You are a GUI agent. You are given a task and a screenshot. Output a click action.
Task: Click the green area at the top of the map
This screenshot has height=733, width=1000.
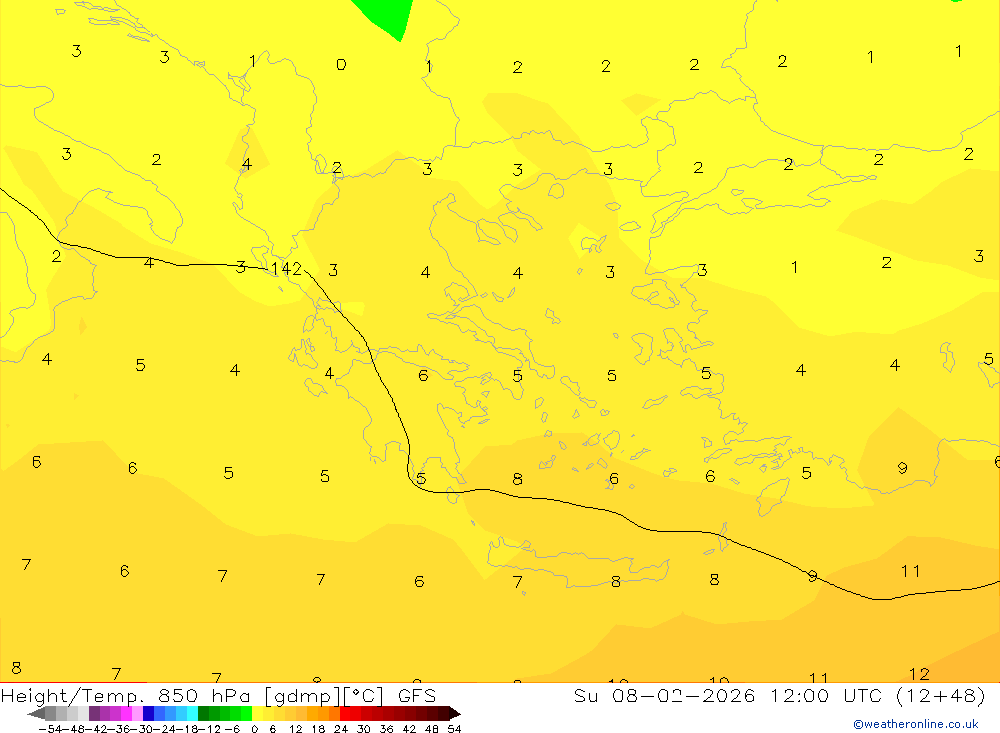tap(387, 17)
